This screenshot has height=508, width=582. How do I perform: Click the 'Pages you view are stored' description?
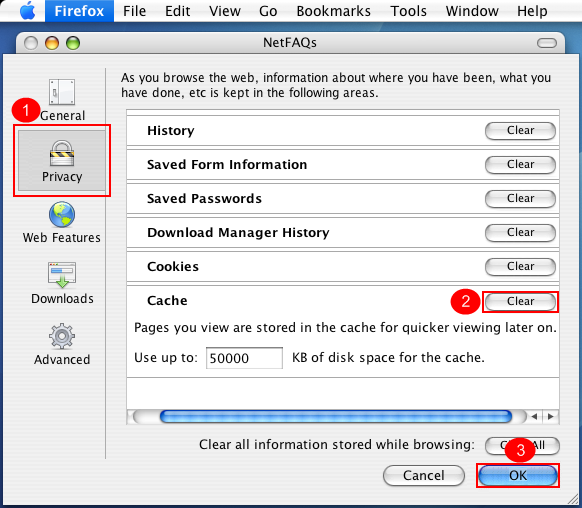tap(345, 328)
